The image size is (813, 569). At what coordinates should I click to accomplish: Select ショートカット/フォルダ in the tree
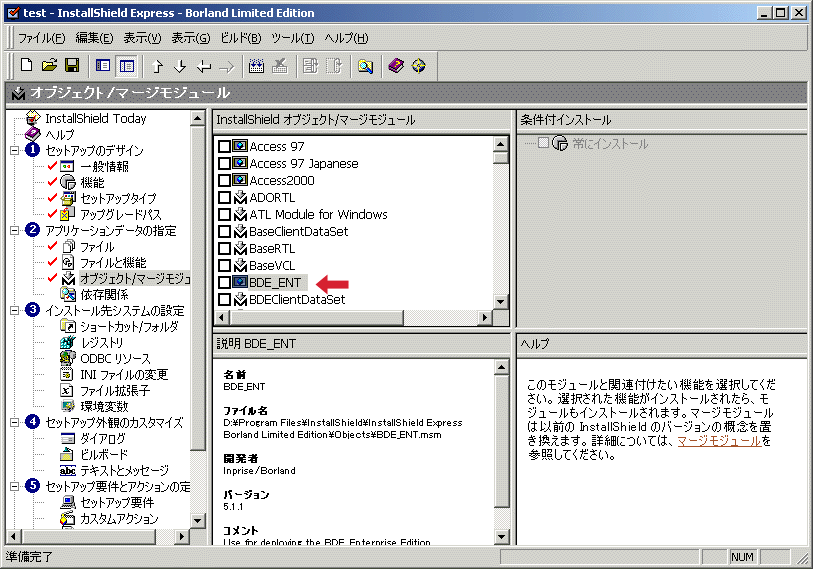(129, 327)
